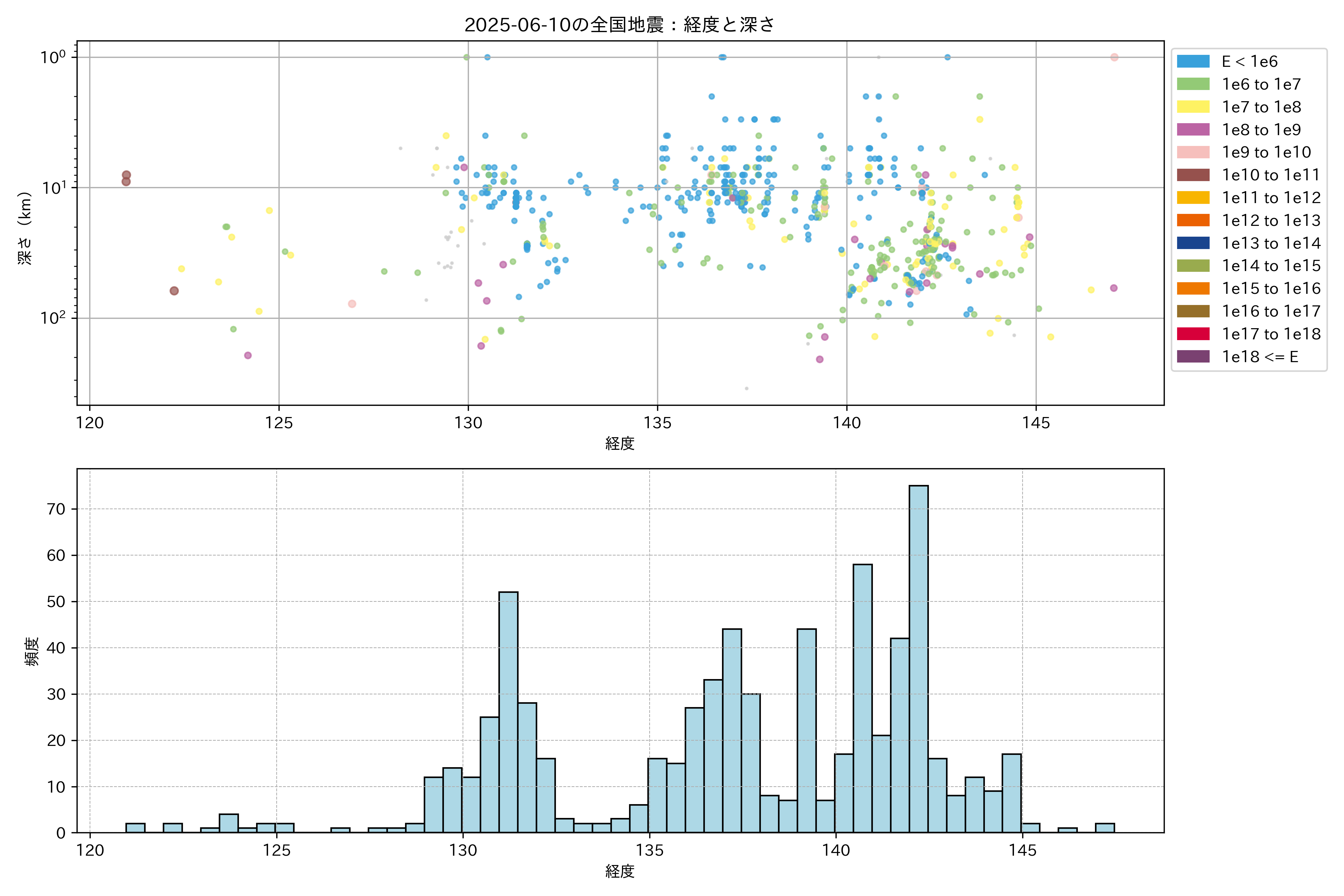1344x896 pixels.
Task: Click the blue 'E < 1e6' legend swatch
Action: coord(1193,62)
